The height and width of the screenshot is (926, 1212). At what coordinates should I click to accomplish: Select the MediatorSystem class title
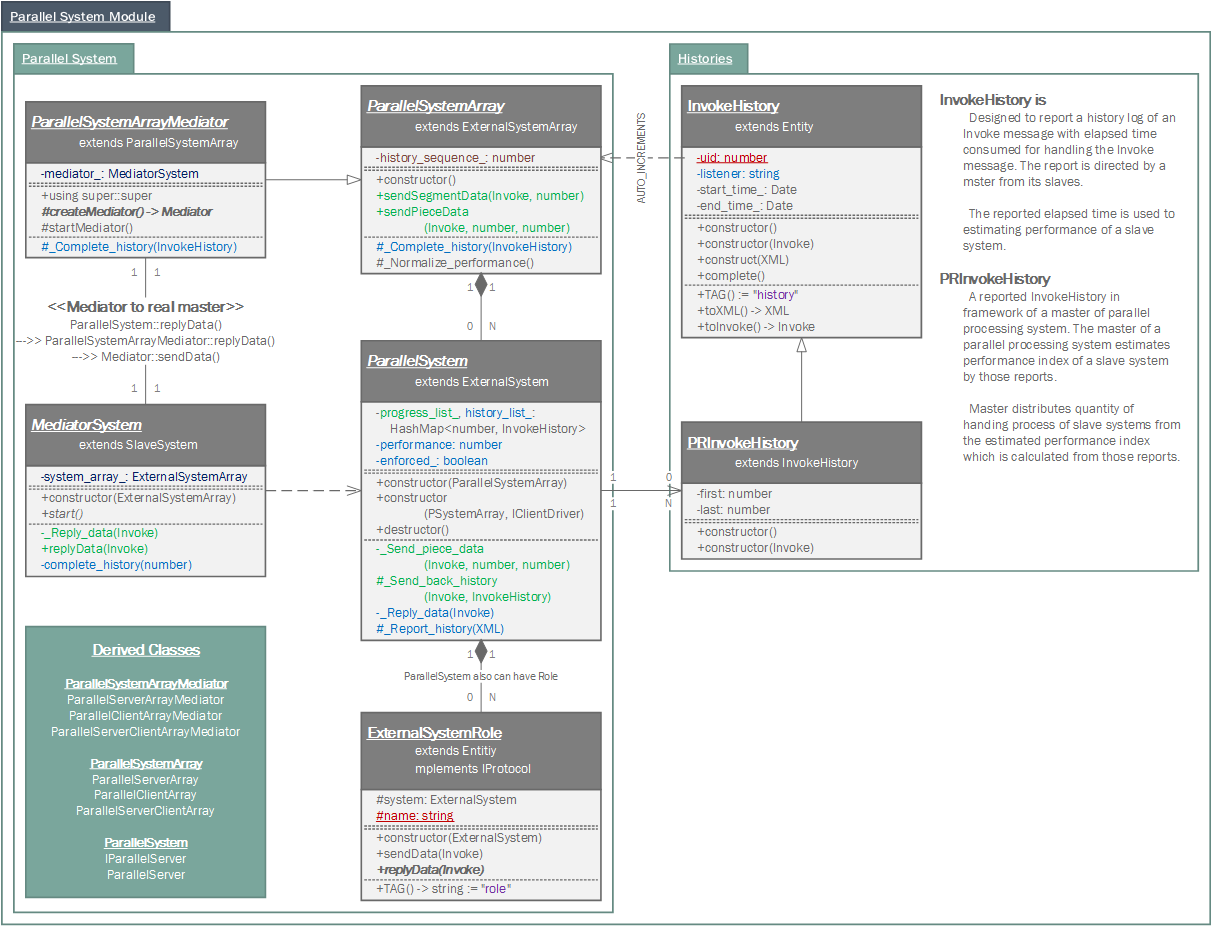click(87, 425)
